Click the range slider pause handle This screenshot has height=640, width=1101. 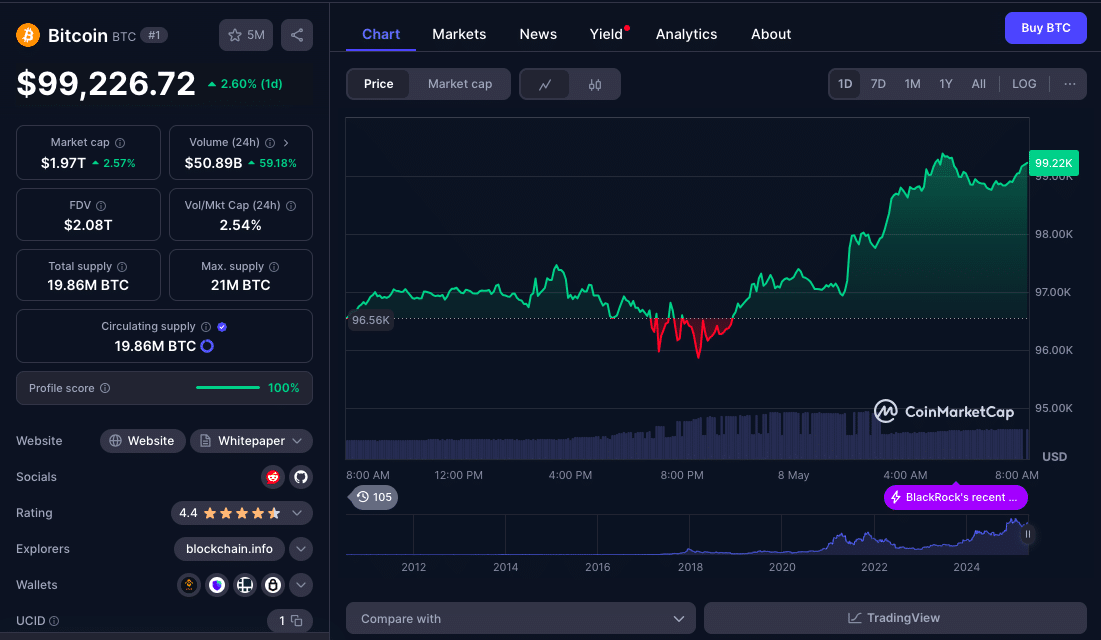[x=1027, y=534]
